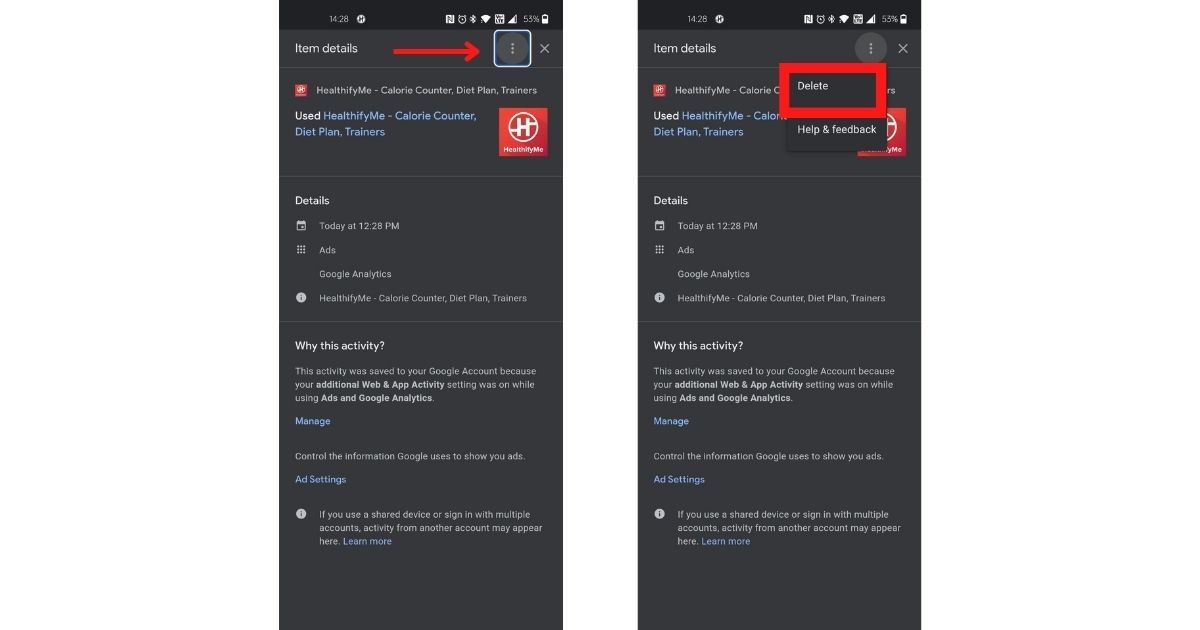Viewport: 1200px width, 630px height.
Task: Open Ad Settings link in right screenshot
Action: [679, 479]
